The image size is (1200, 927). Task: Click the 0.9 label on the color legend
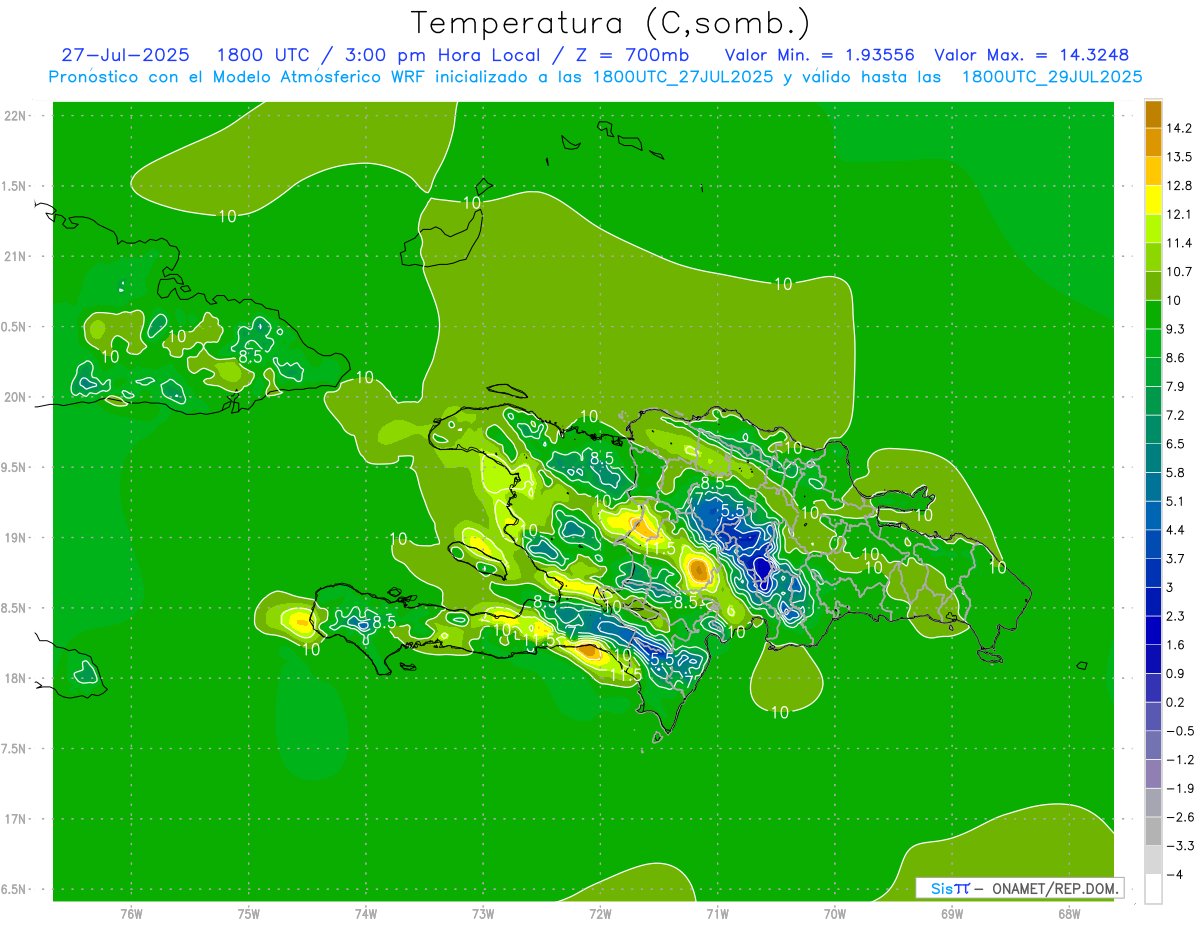click(1175, 673)
